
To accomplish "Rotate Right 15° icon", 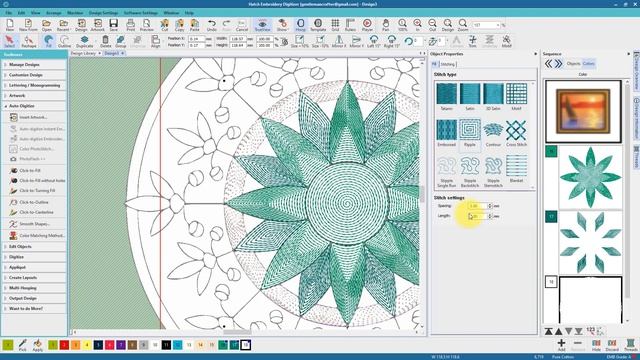I will click(x=391, y=41).
